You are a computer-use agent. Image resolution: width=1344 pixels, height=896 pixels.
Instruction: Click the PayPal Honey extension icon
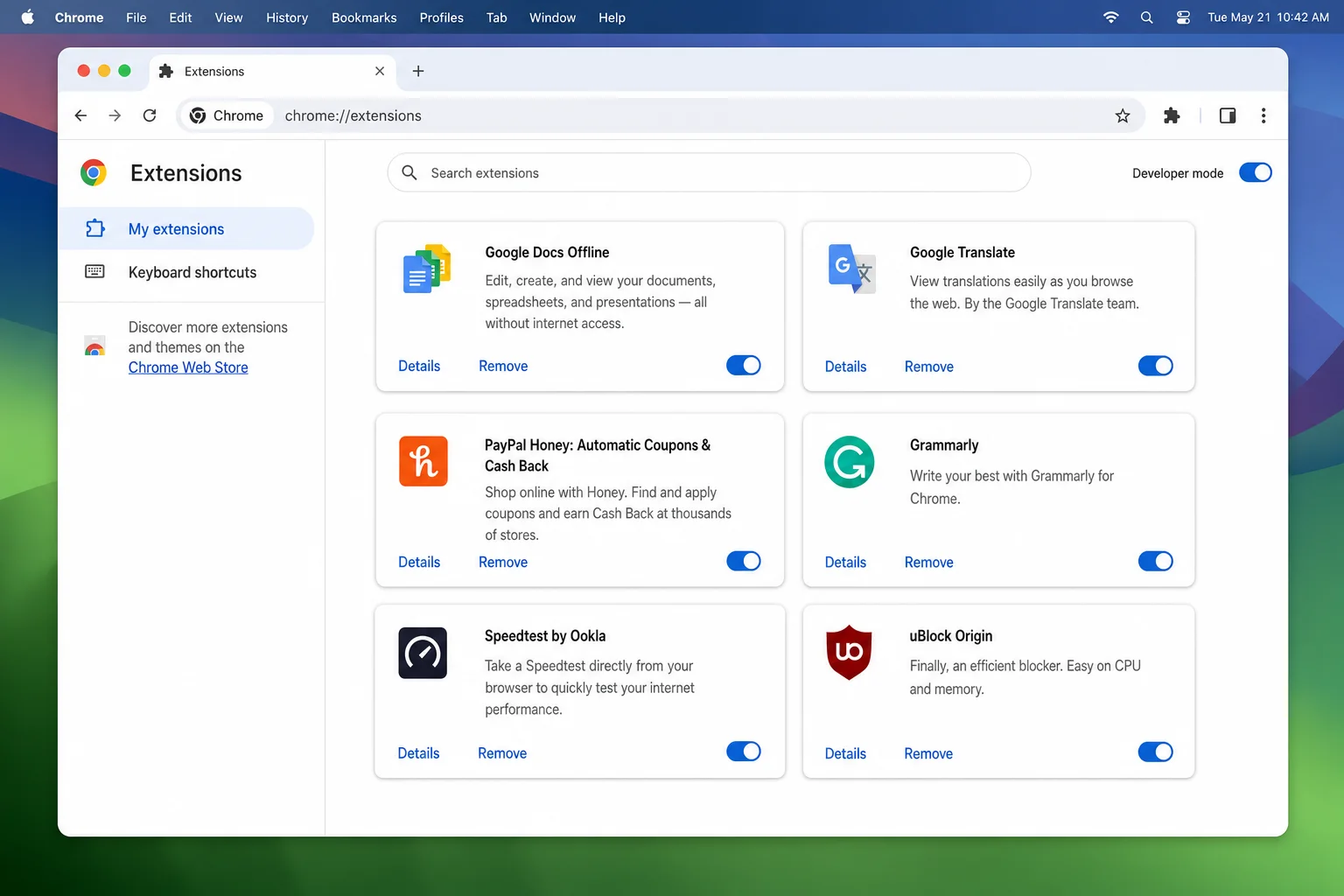(423, 461)
